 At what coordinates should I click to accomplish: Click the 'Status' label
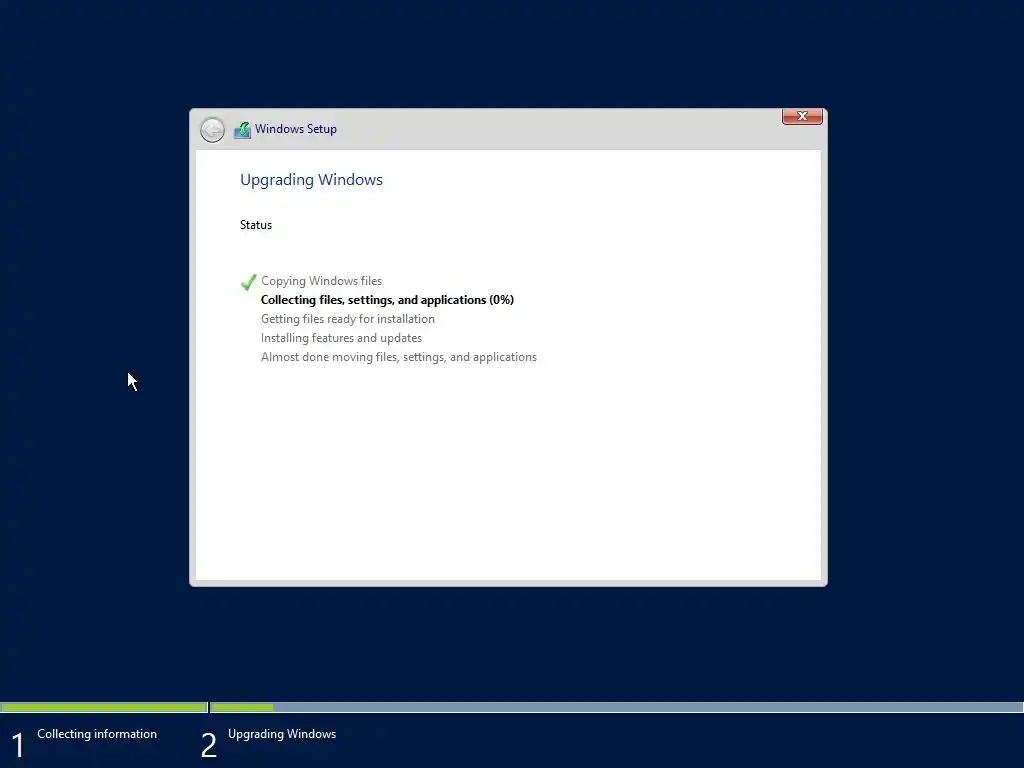point(255,225)
